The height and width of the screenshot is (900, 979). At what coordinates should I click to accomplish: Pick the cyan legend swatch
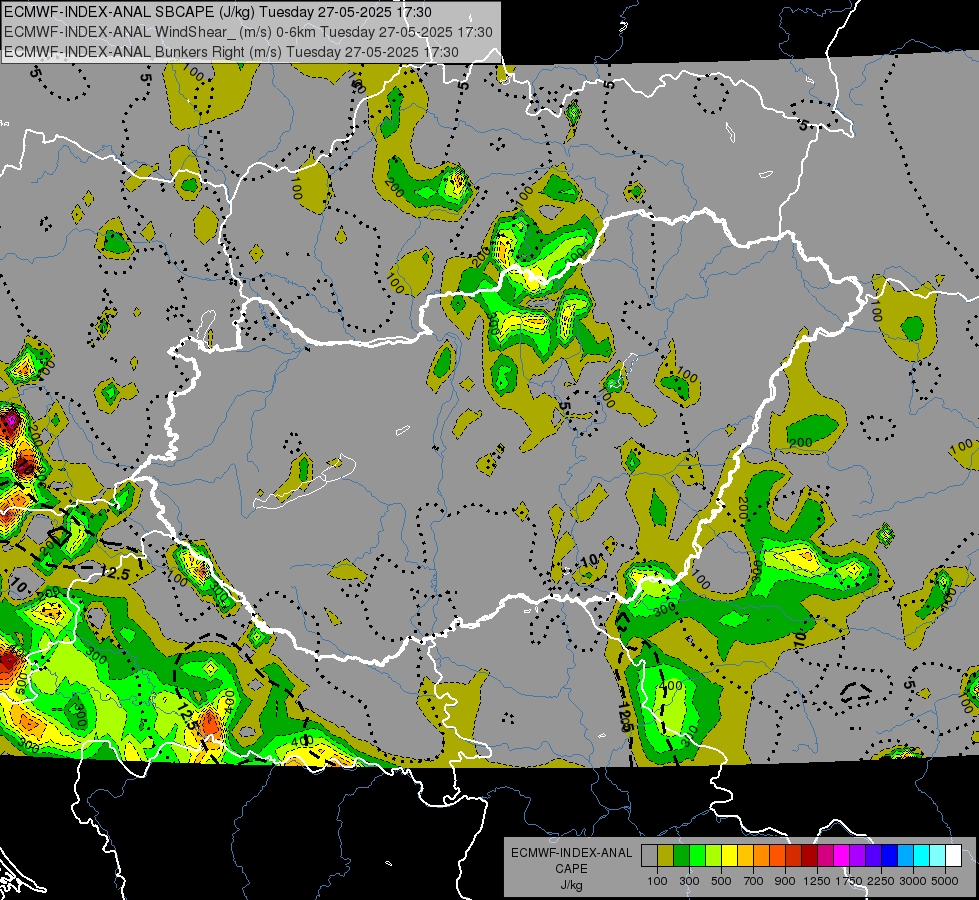point(922,856)
